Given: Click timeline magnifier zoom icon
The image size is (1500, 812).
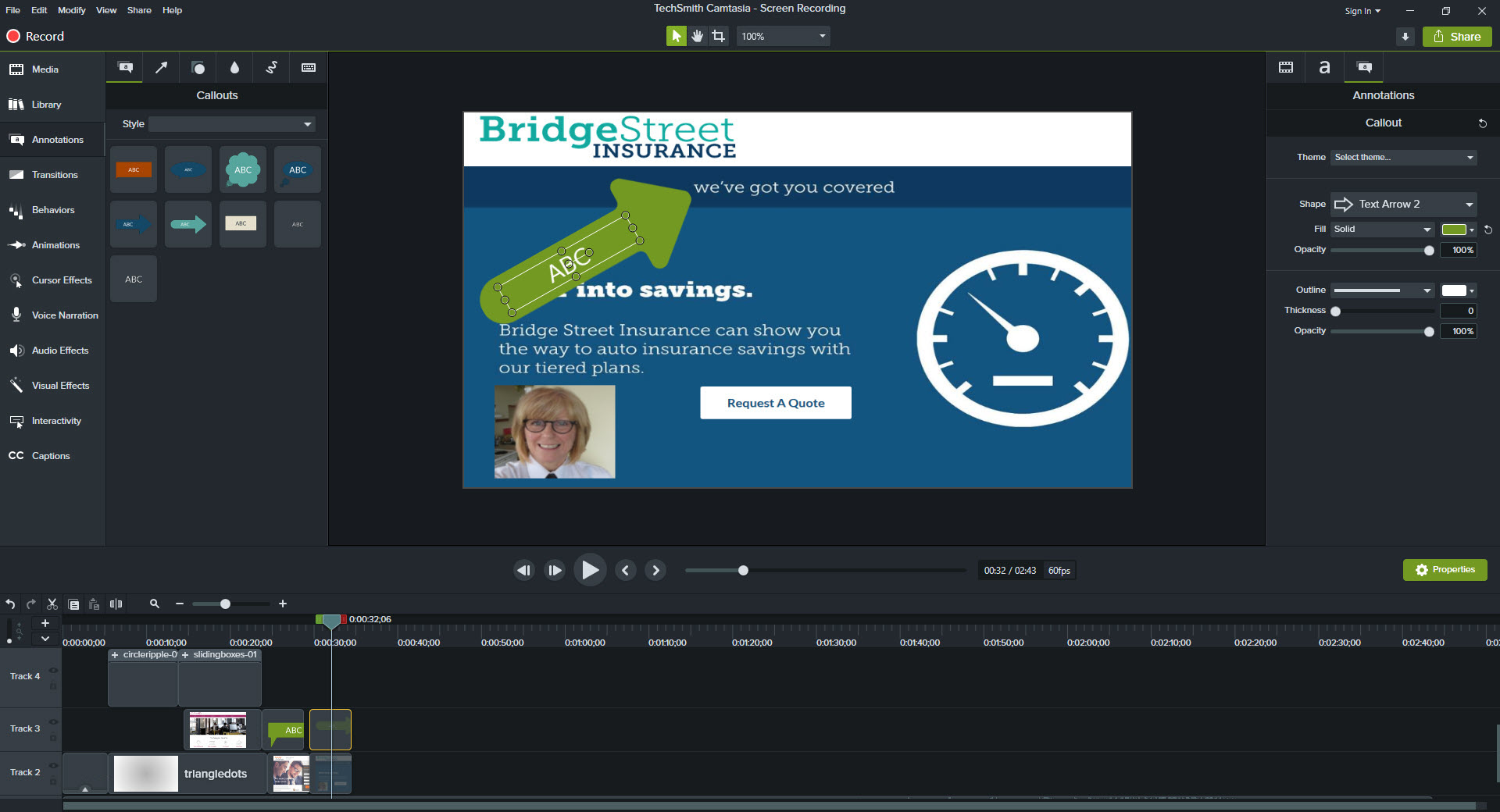Looking at the screenshot, I should tap(155, 604).
